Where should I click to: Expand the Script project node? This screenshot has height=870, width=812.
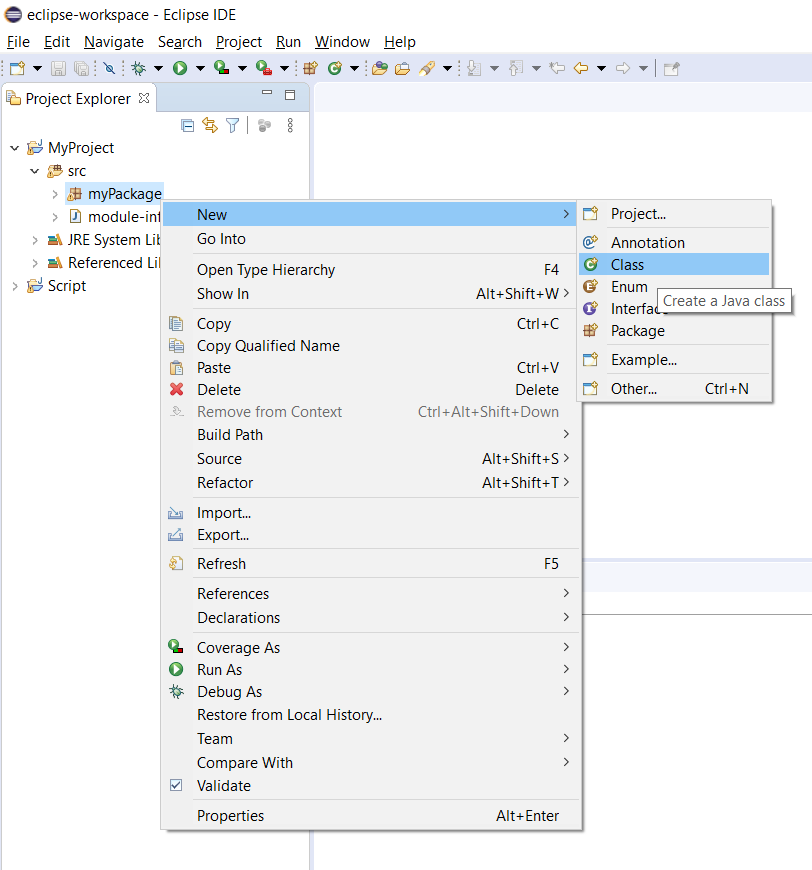[x=15, y=286]
